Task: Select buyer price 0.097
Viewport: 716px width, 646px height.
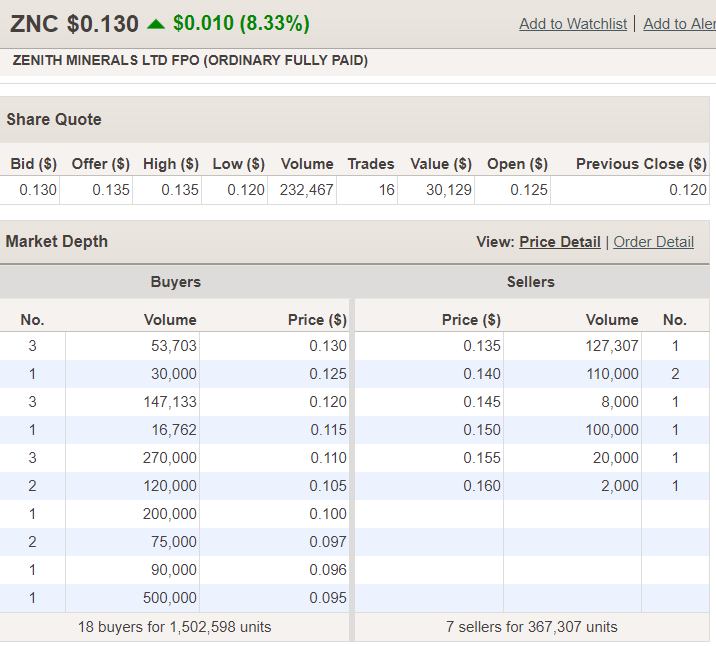Action: tap(328, 542)
